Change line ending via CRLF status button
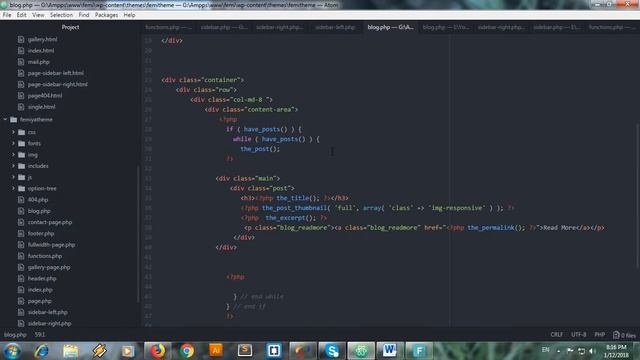The height and width of the screenshot is (360, 640). [x=556, y=334]
